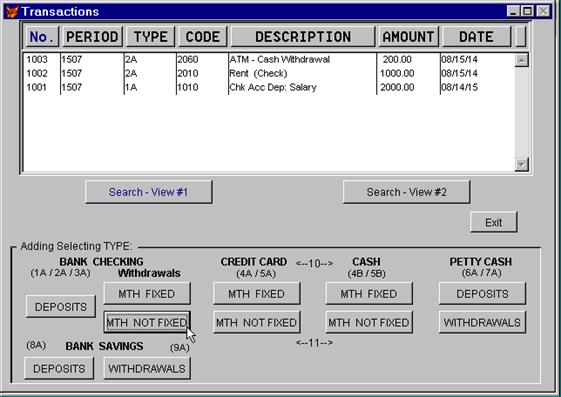Select the ATM - Cash Withdrawal transaction row

click(269, 59)
